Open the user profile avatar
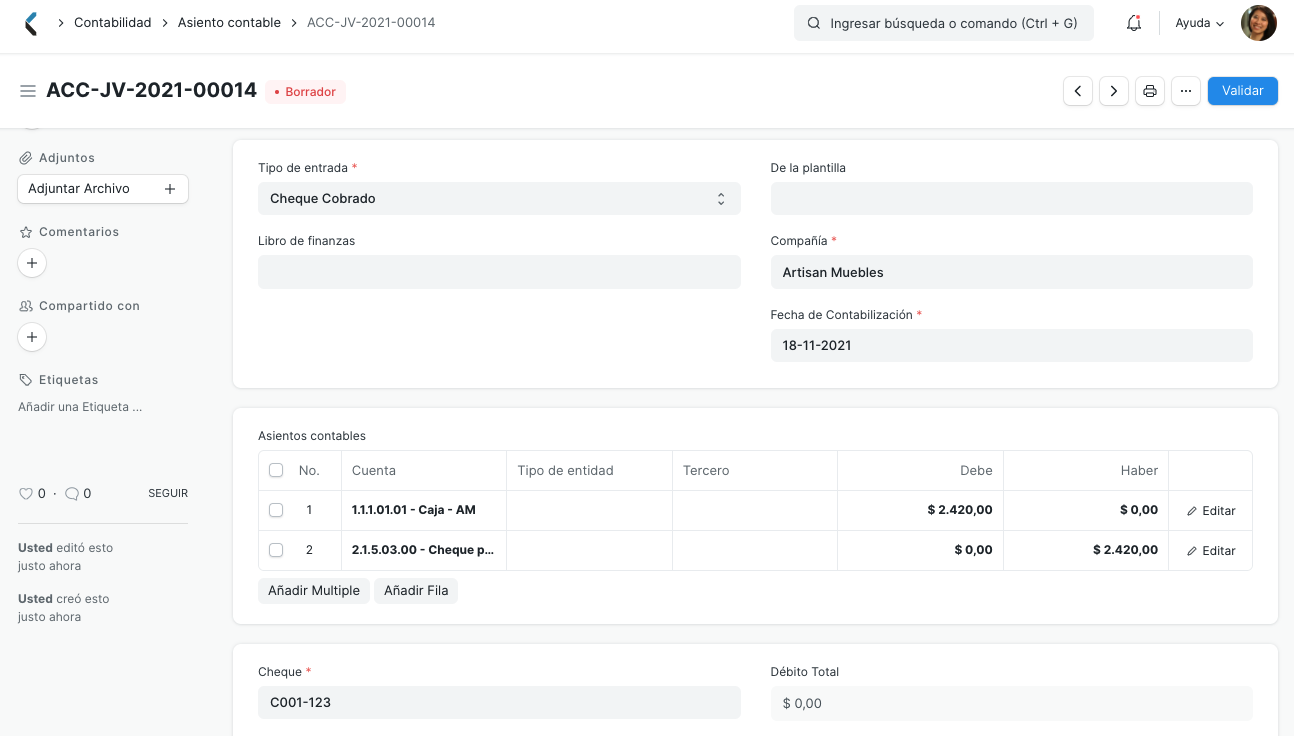This screenshot has width=1294, height=736. coord(1258,23)
